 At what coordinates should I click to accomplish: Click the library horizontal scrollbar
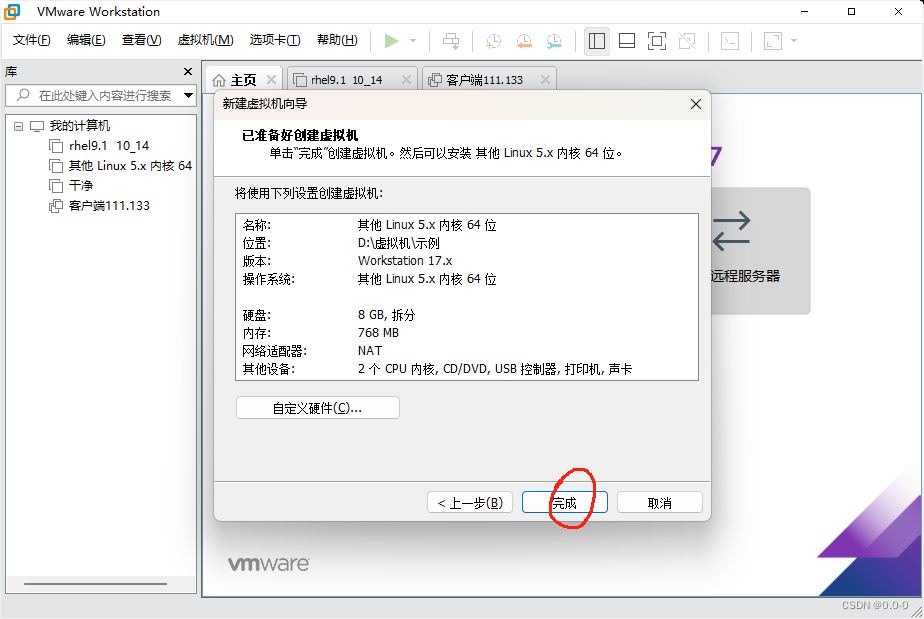95,584
